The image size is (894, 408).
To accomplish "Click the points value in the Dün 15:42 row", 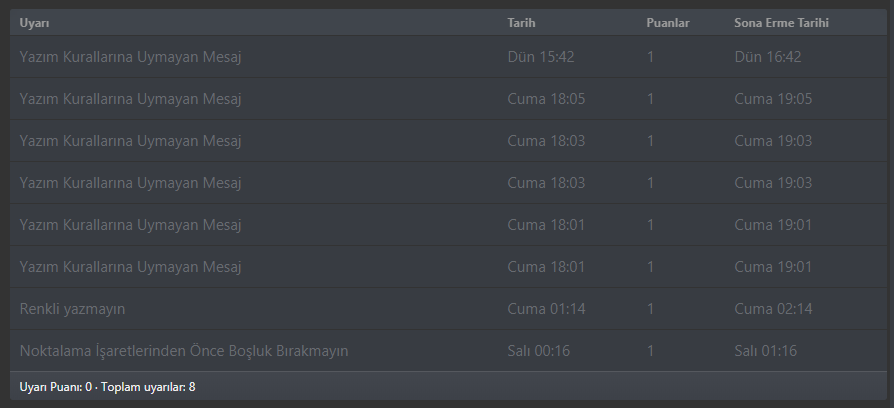I will point(651,57).
